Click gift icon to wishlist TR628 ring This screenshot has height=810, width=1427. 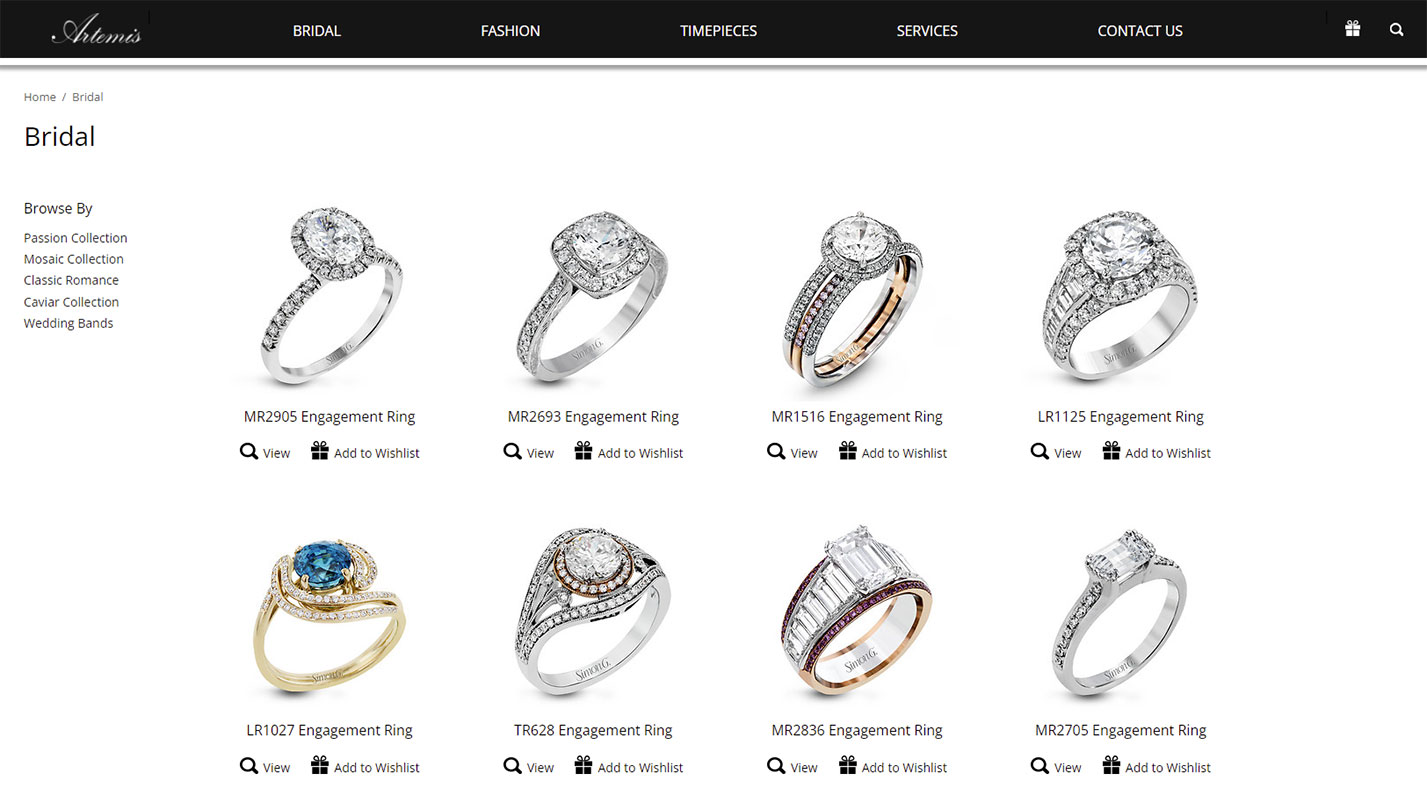click(583, 766)
